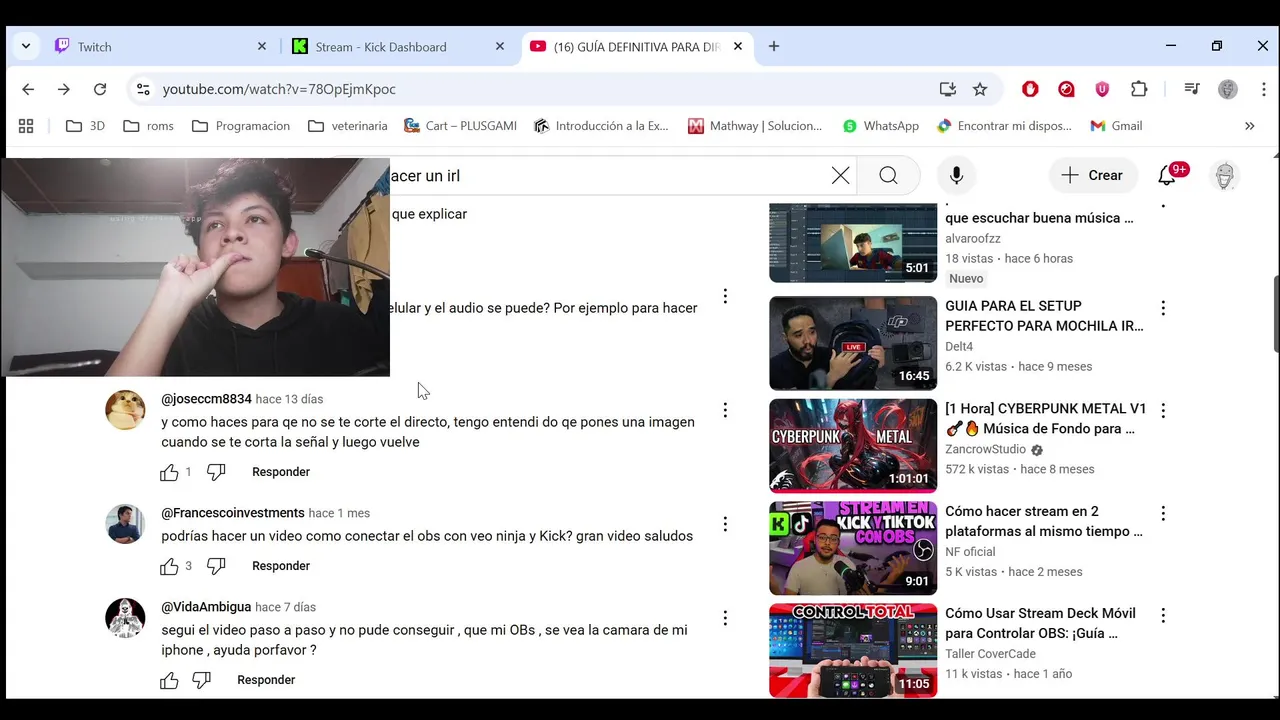Viewport: 1280px width, 720px height.
Task: Open options for the Taller CoverCade video
Action: [x=1163, y=615]
